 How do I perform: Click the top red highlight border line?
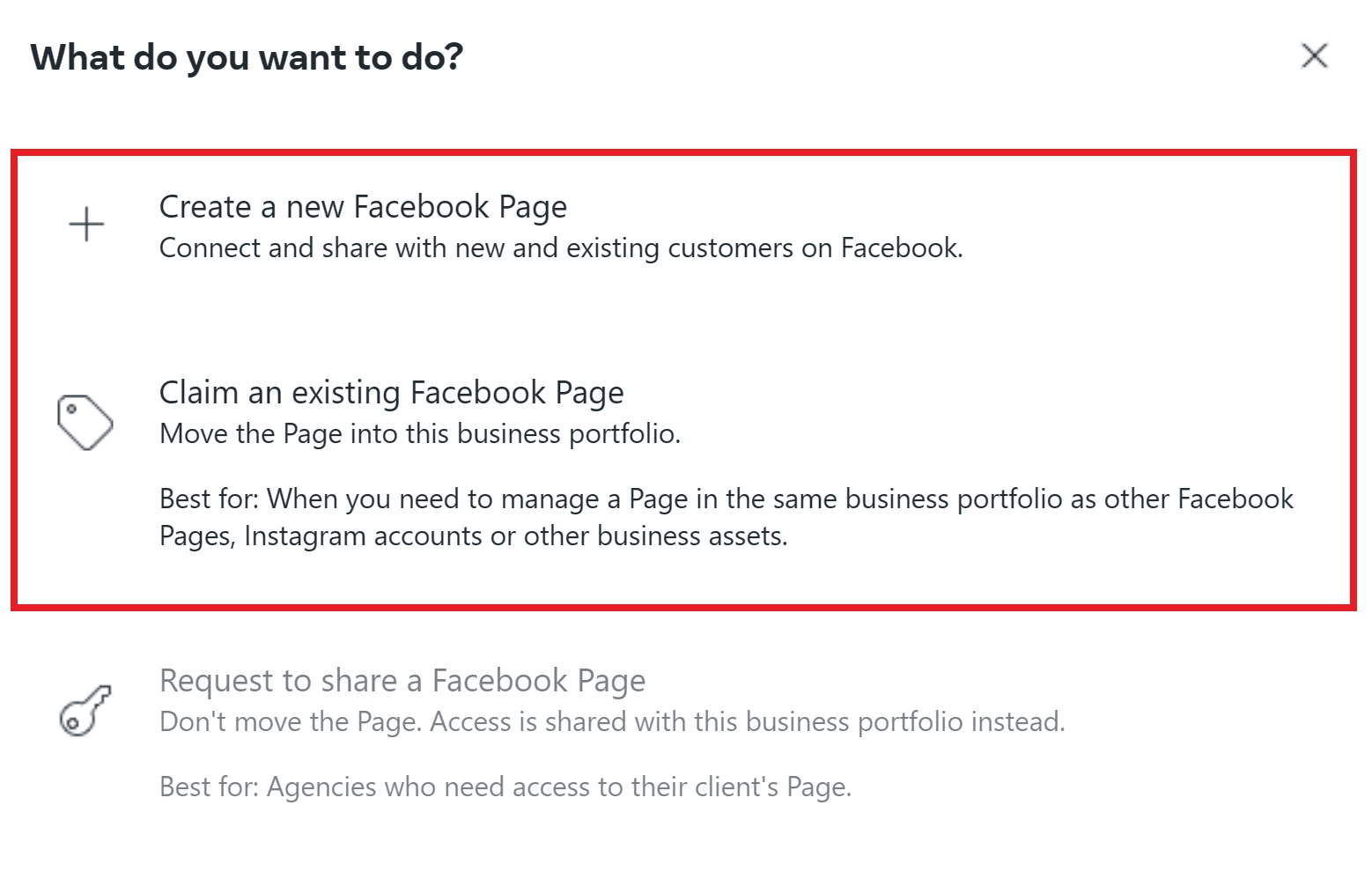pyautogui.click(x=683, y=153)
